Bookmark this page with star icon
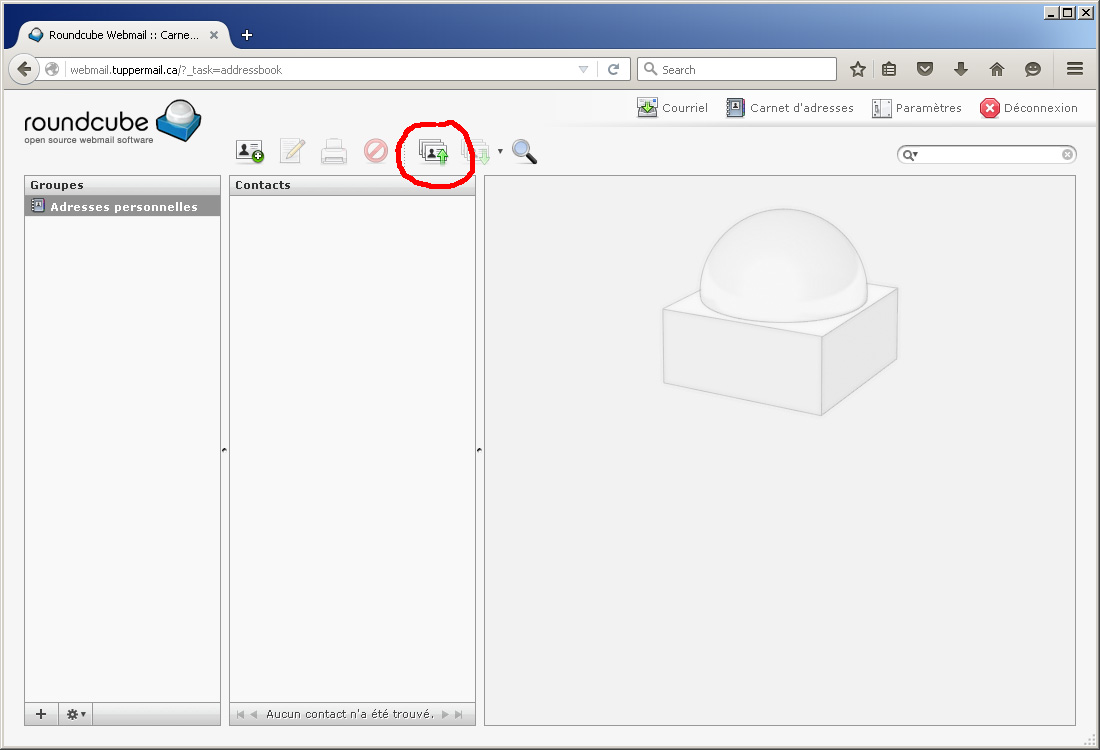The image size is (1100, 750). click(857, 70)
